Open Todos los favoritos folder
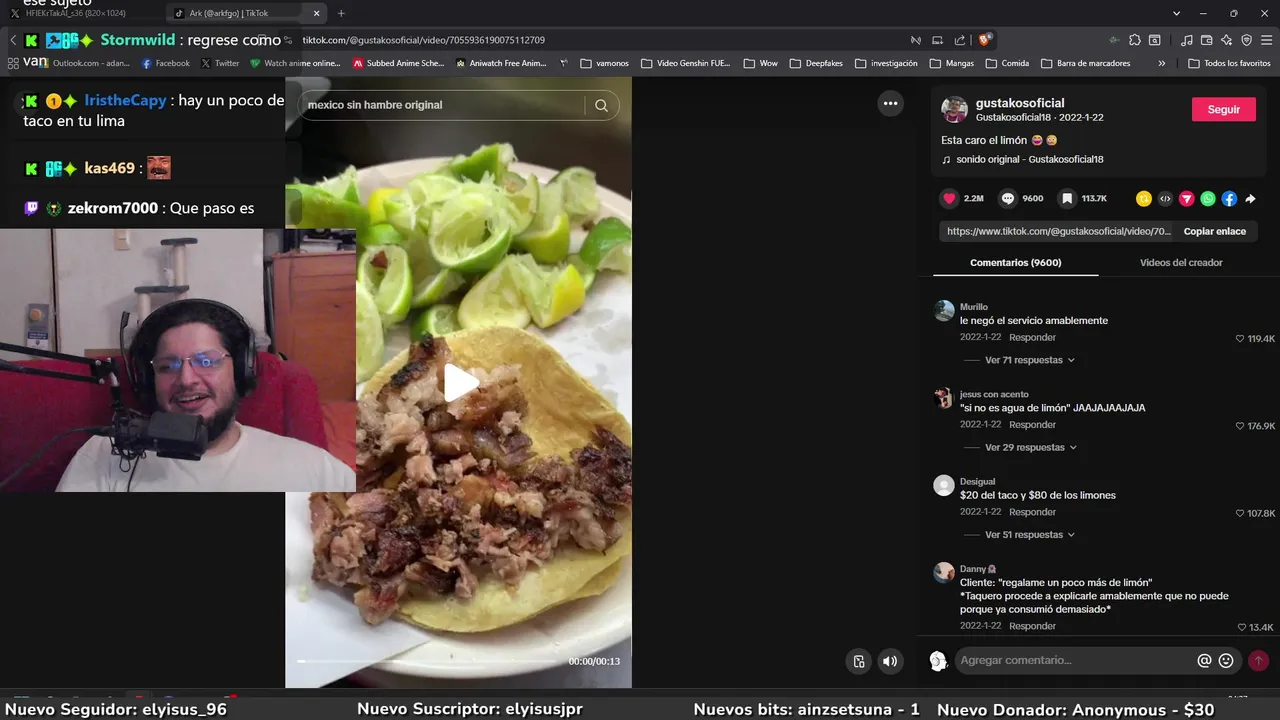The width and height of the screenshot is (1280, 720). pos(1229,63)
